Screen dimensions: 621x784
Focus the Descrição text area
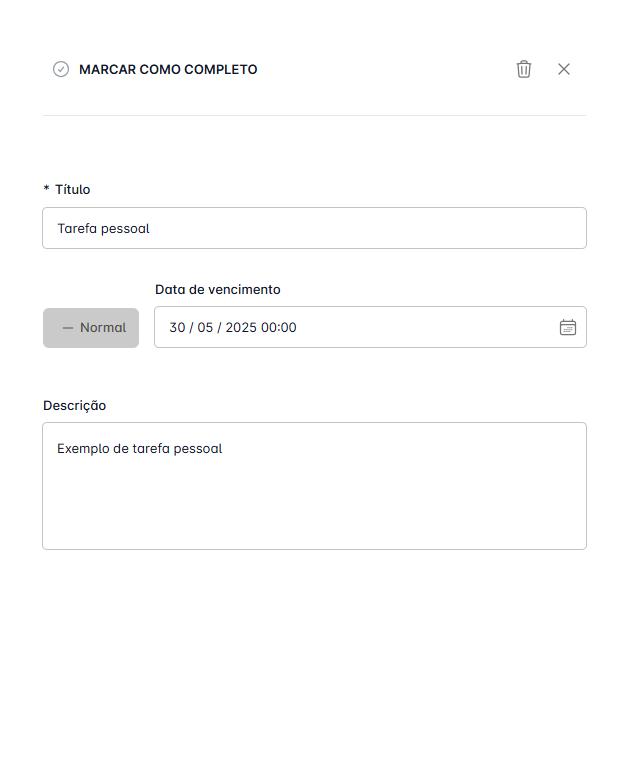(x=314, y=486)
